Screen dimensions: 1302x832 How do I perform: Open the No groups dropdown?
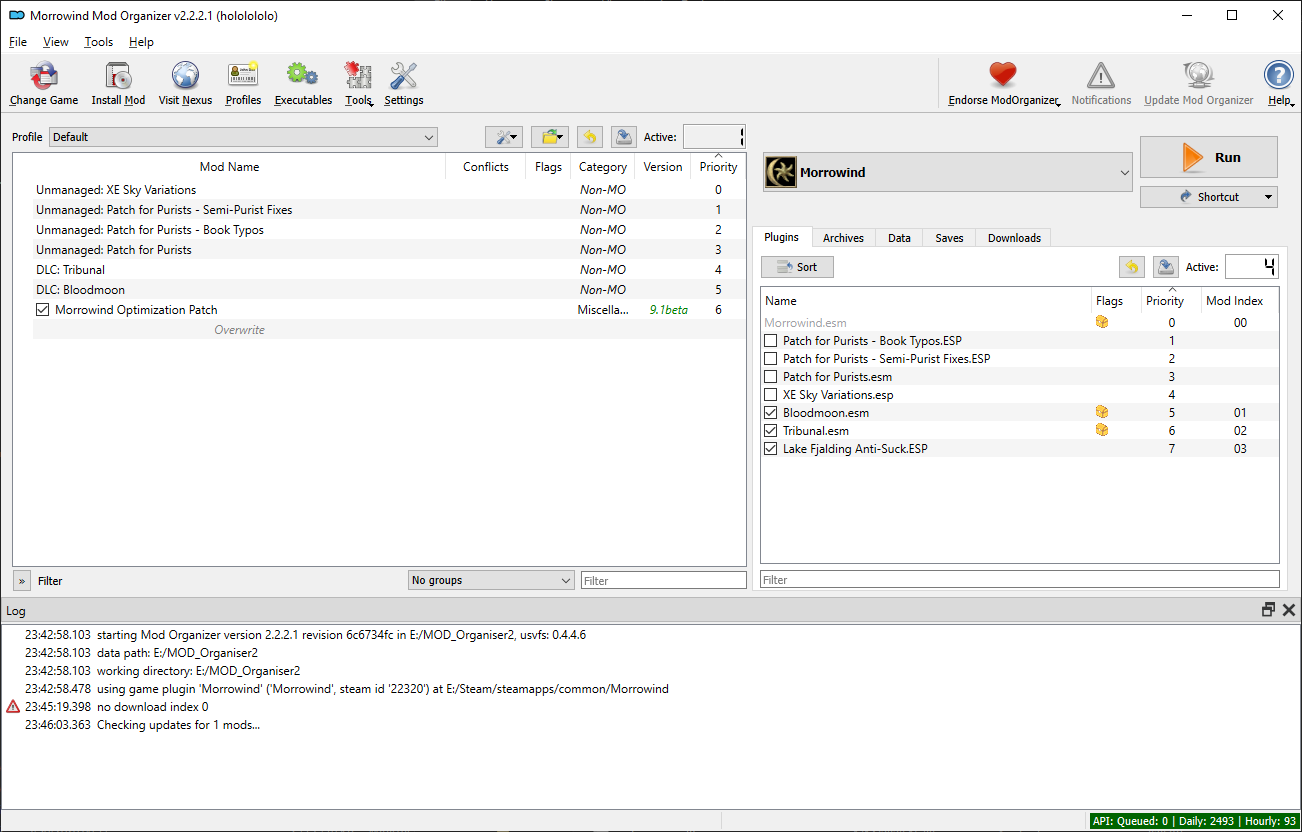pos(491,580)
